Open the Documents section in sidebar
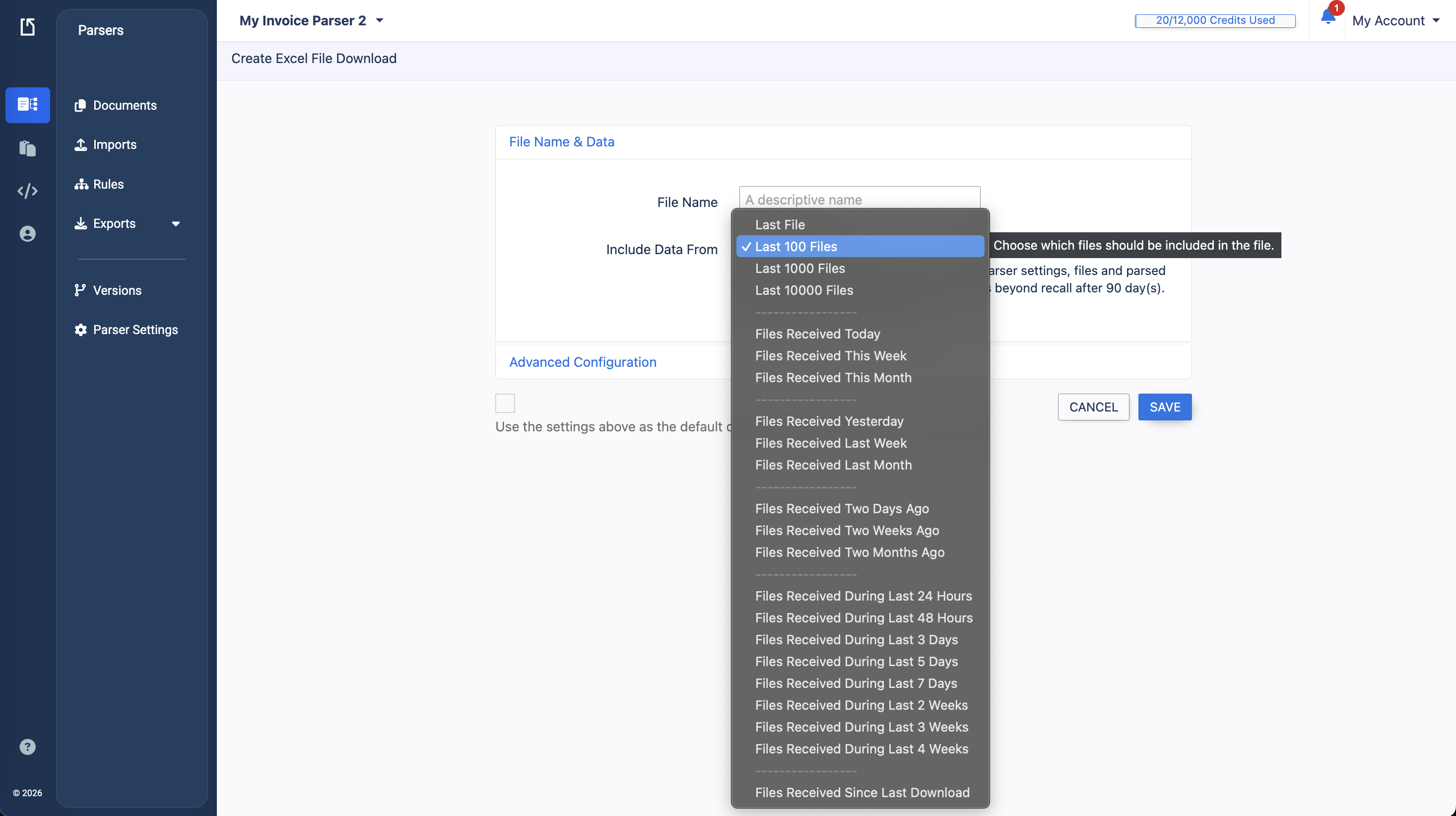This screenshot has width=1456, height=816. tap(125, 105)
